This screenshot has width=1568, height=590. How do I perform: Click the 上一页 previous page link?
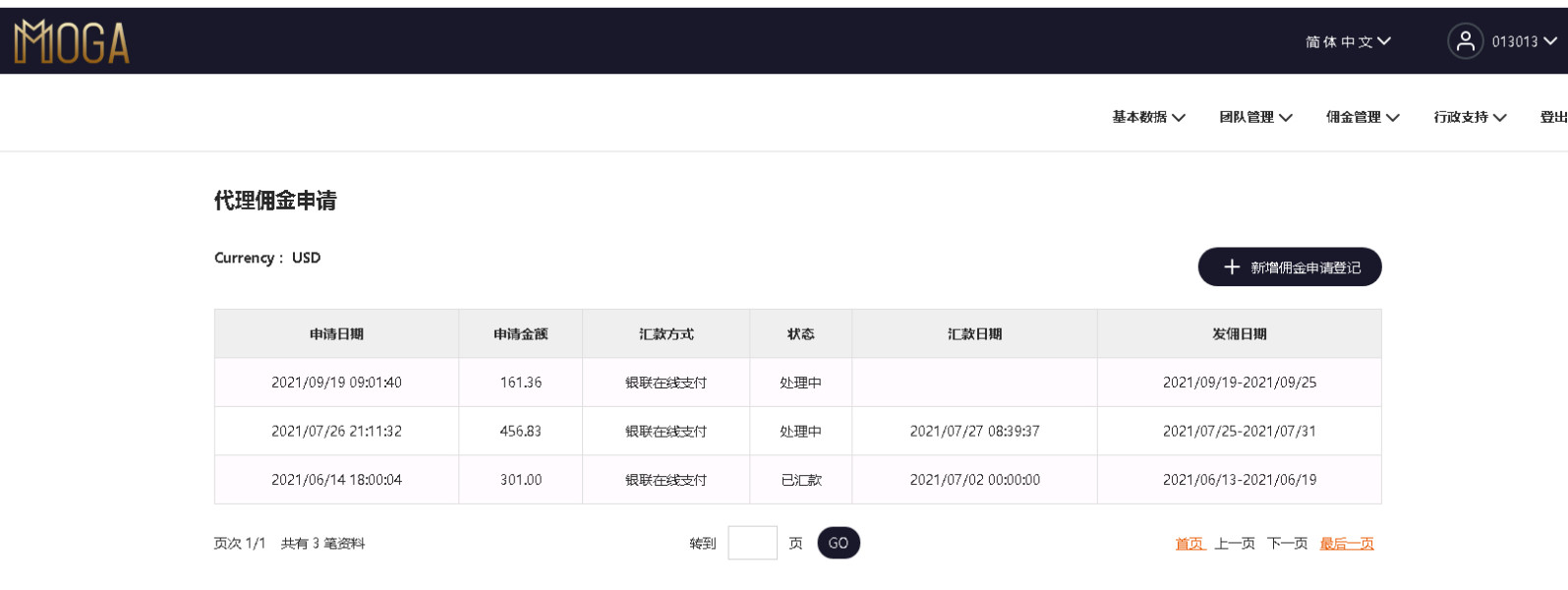pos(1235,544)
